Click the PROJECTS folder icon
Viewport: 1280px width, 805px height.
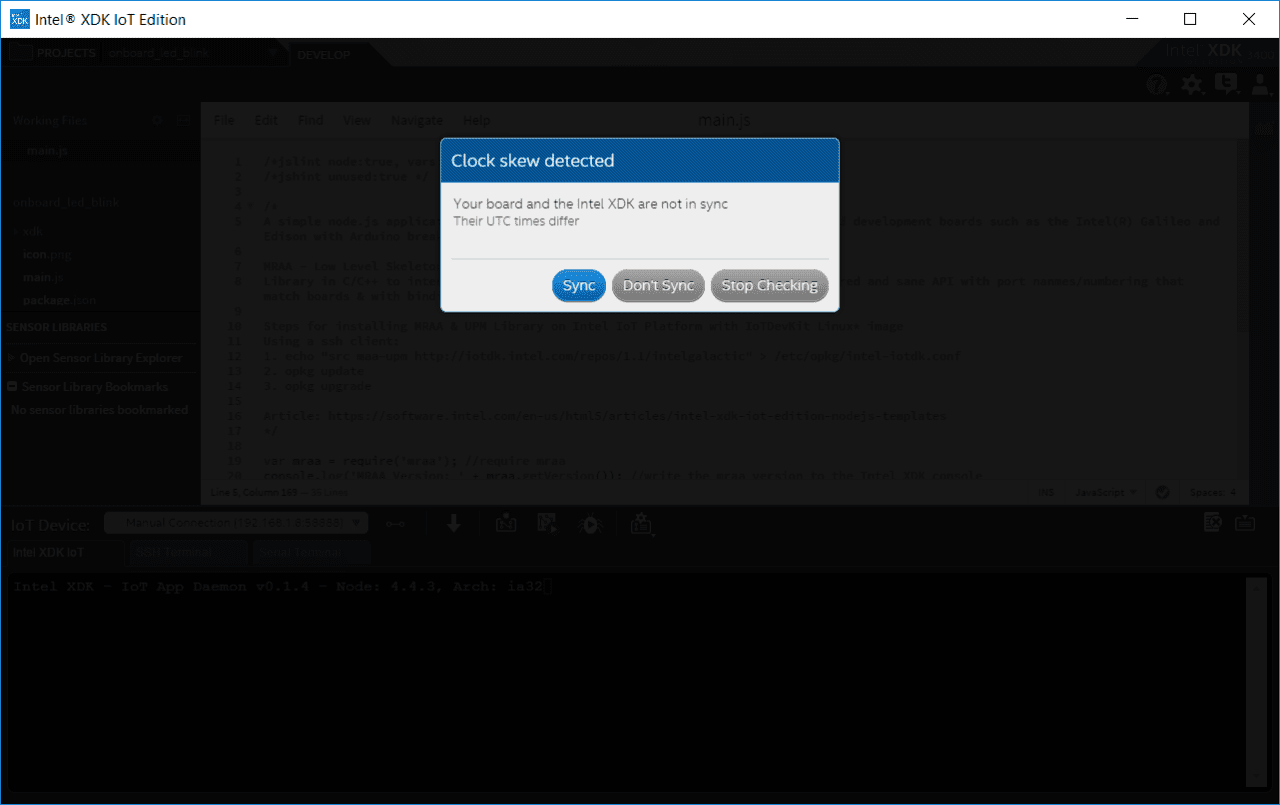[x=20, y=53]
